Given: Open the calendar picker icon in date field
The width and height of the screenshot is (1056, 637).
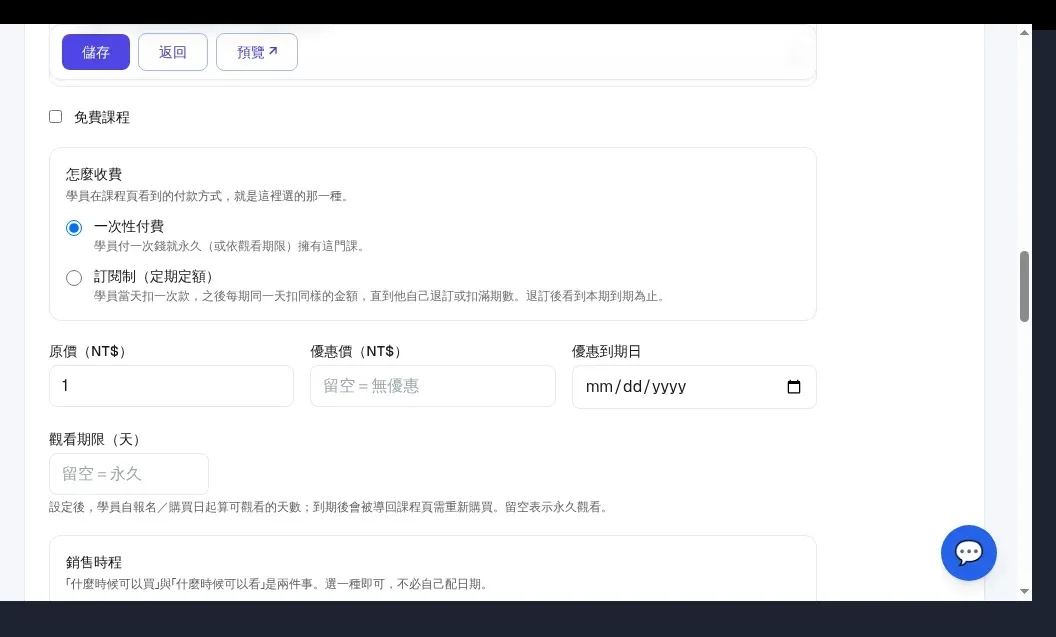Looking at the screenshot, I should pyautogui.click(x=794, y=387).
